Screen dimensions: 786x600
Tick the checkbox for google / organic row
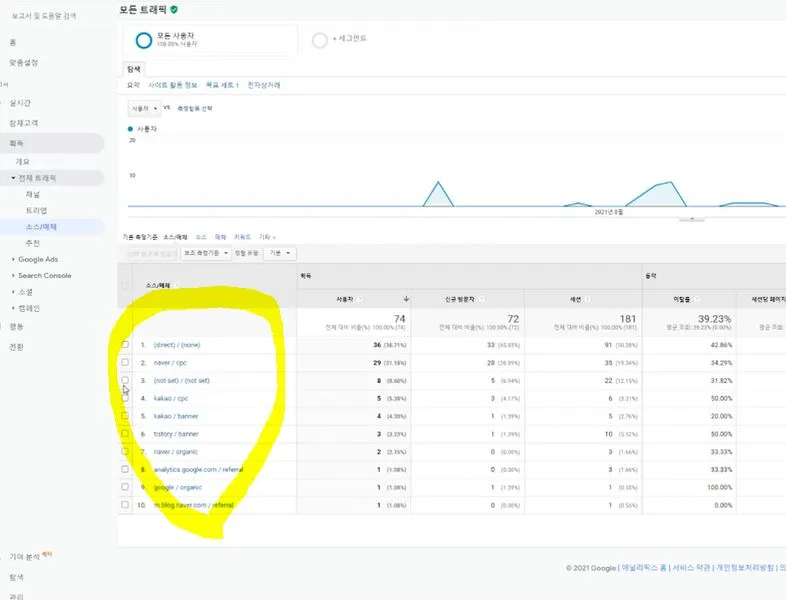tap(125, 487)
